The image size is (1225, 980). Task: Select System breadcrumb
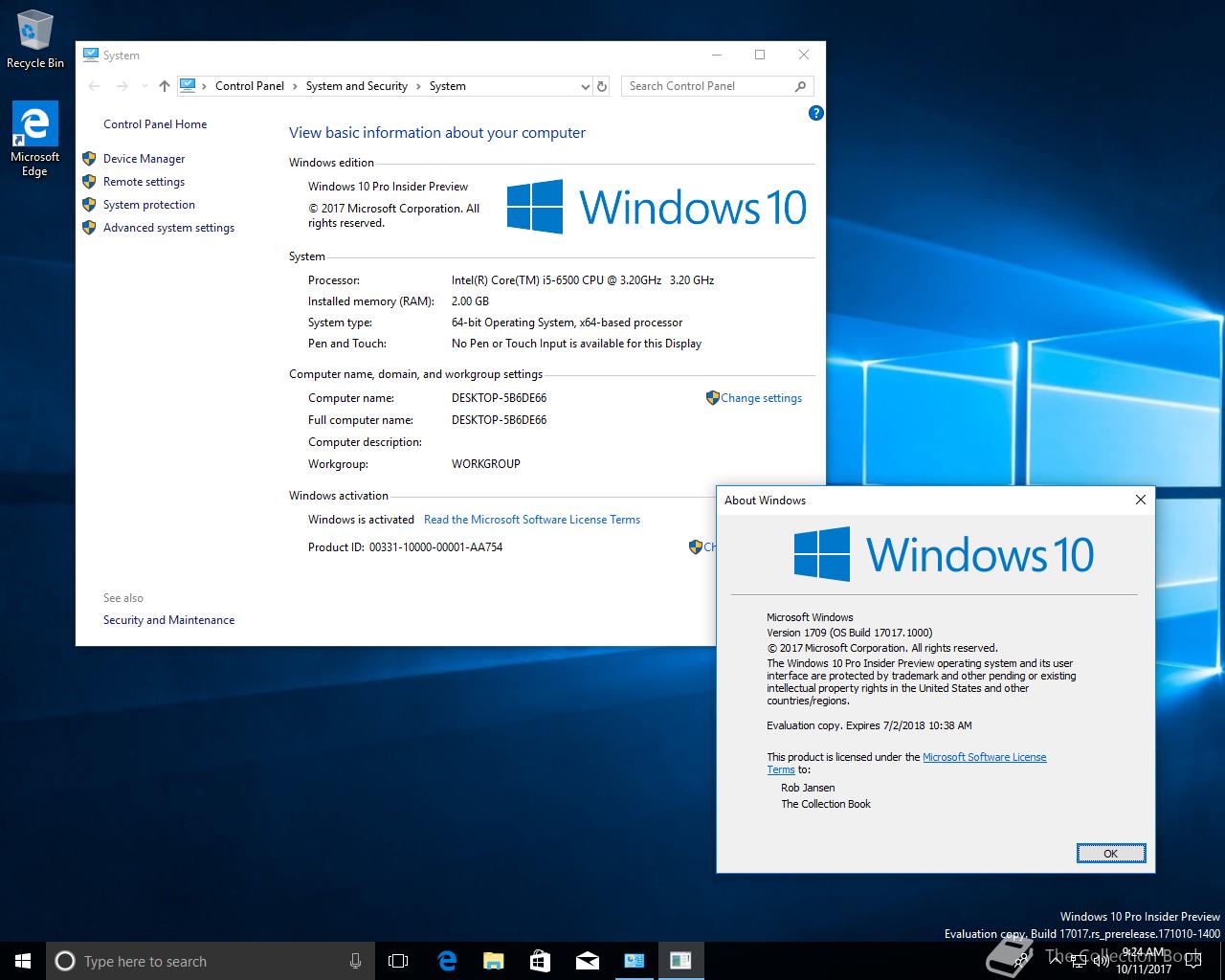click(448, 86)
